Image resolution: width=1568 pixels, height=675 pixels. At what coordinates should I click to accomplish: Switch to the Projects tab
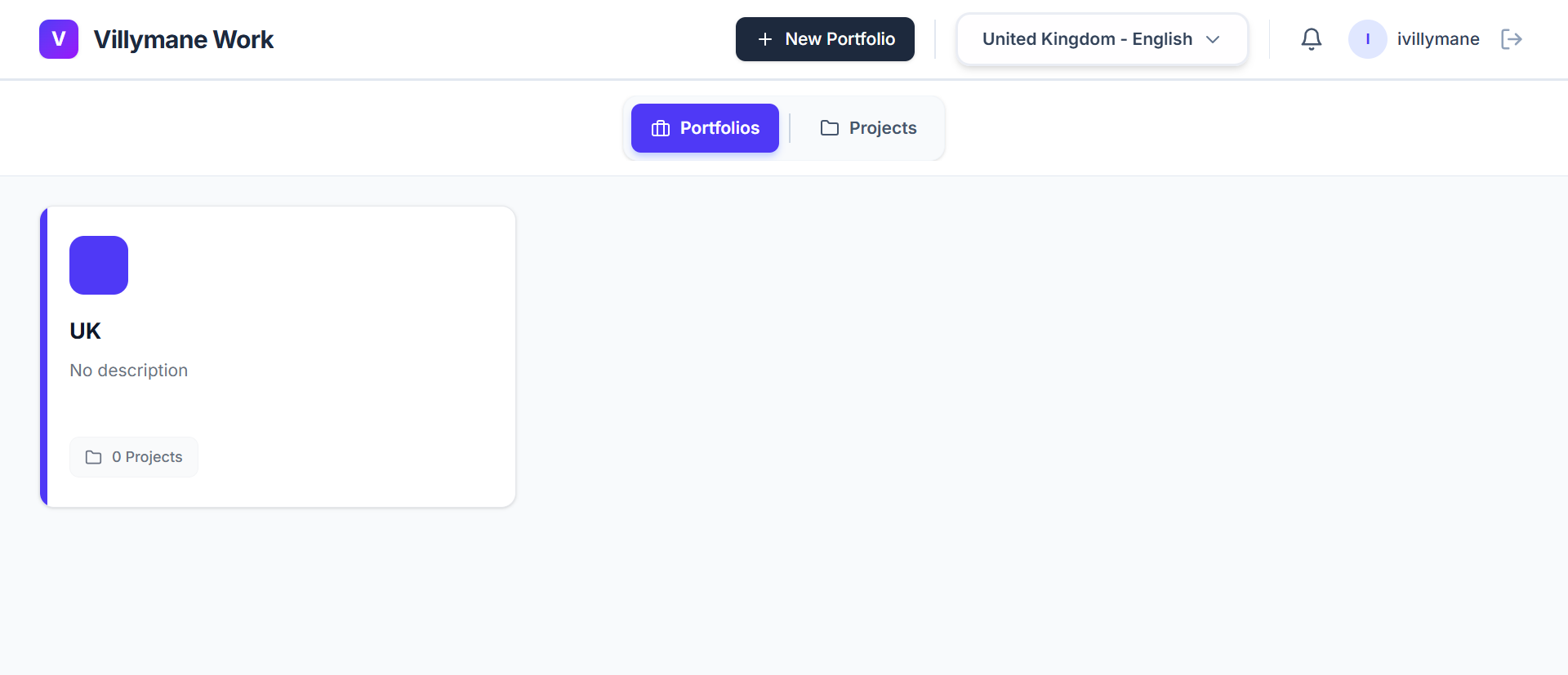868,128
